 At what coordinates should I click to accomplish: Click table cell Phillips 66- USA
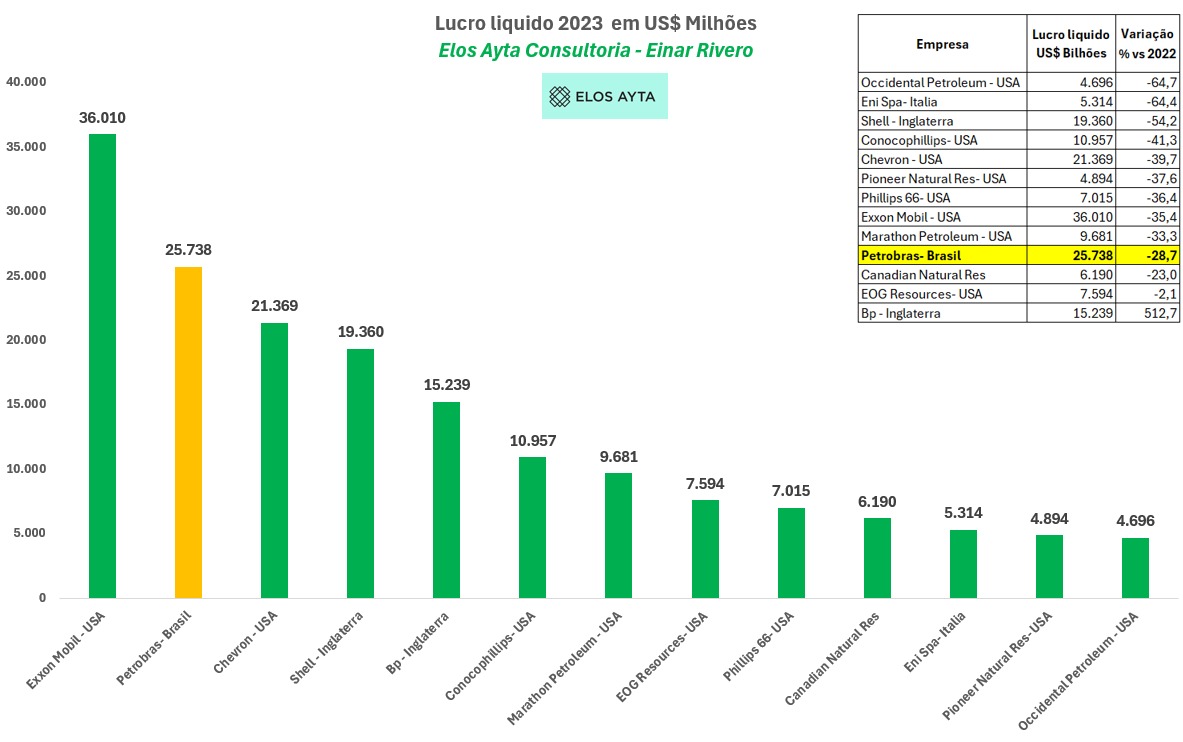[x=942, y=198]
